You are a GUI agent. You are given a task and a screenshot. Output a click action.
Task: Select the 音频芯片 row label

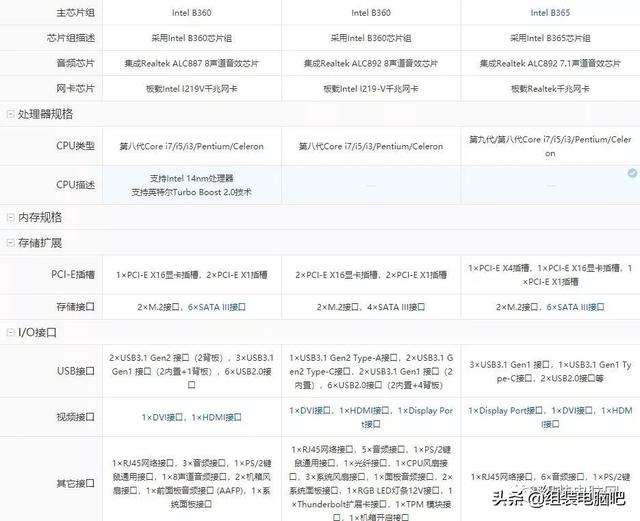(76, 63)
